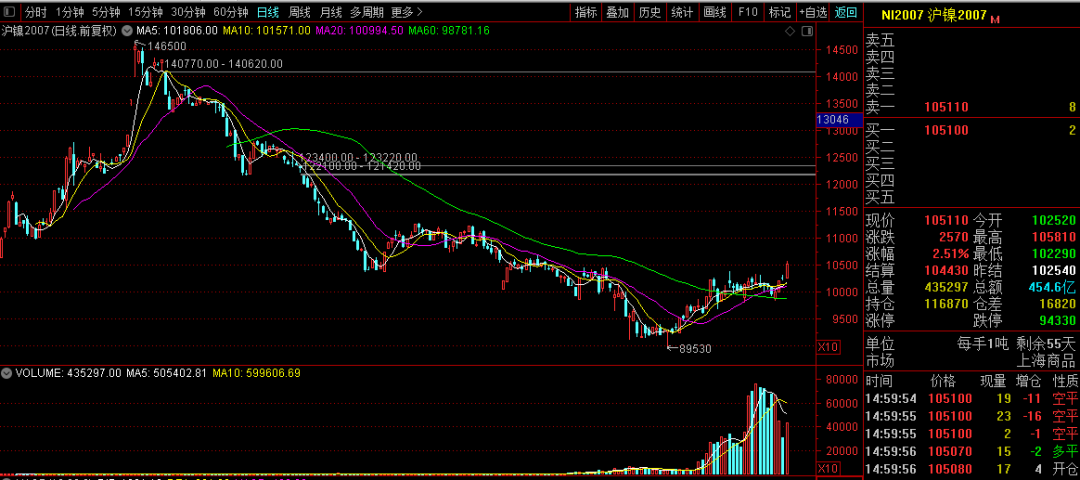The width and height of the screenshot is (1080, 480).
Task: Click the 146500 high price annotation
Action: pyautogui.click(x=167, y=46)
